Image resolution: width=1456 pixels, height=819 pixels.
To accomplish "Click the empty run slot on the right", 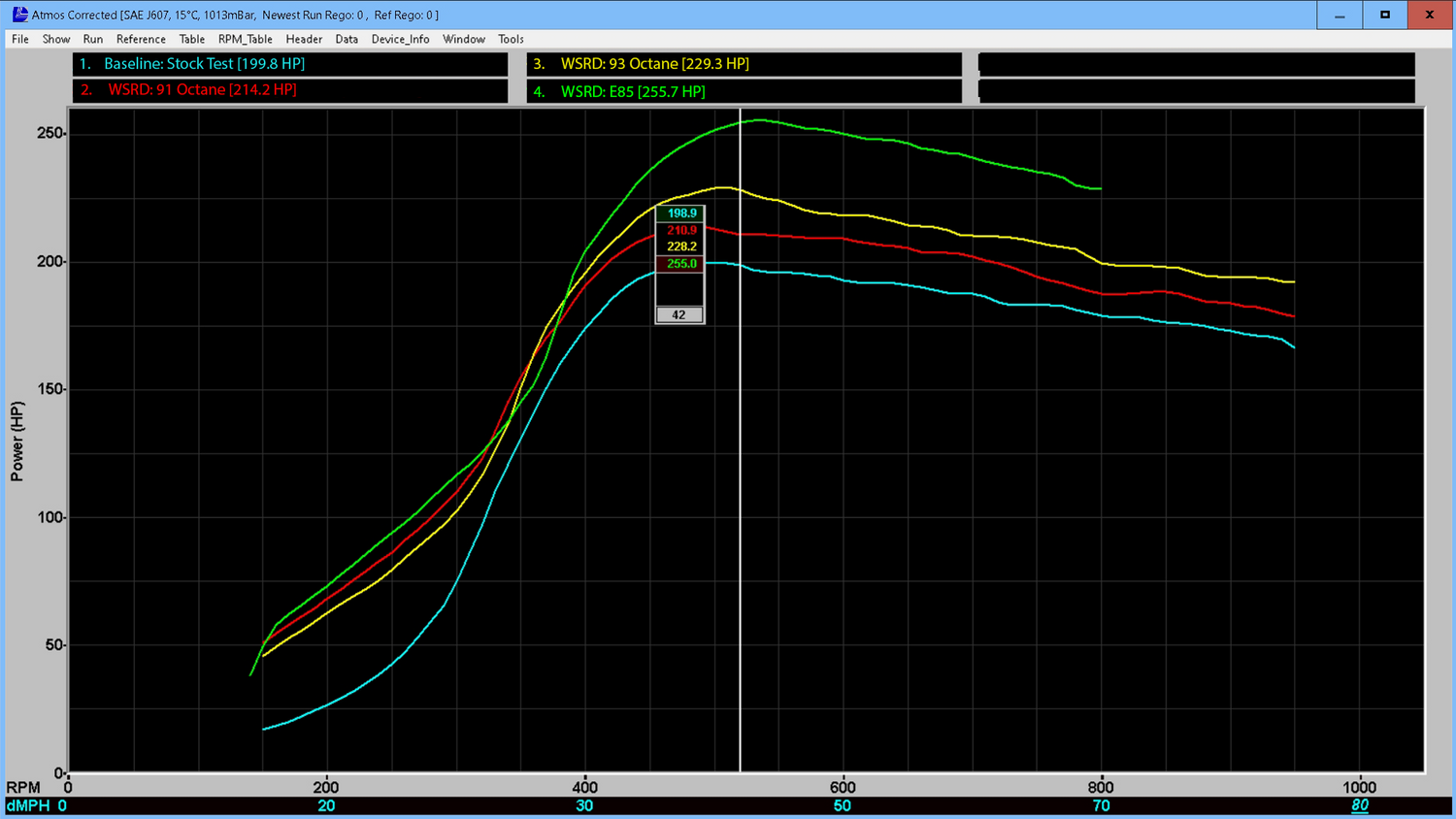I will [x=1196, y=63].
